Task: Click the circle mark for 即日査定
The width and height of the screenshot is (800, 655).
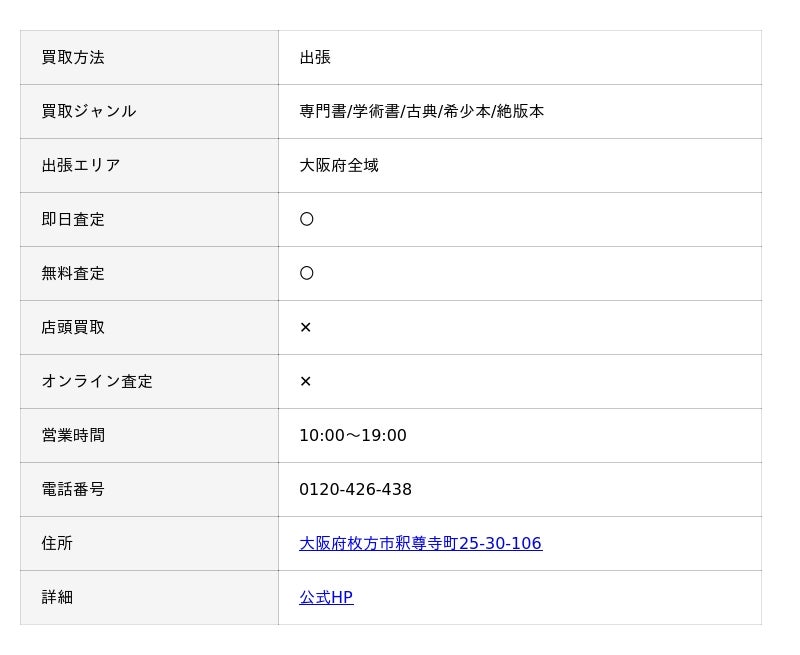Action: click(x=306, y=219)
